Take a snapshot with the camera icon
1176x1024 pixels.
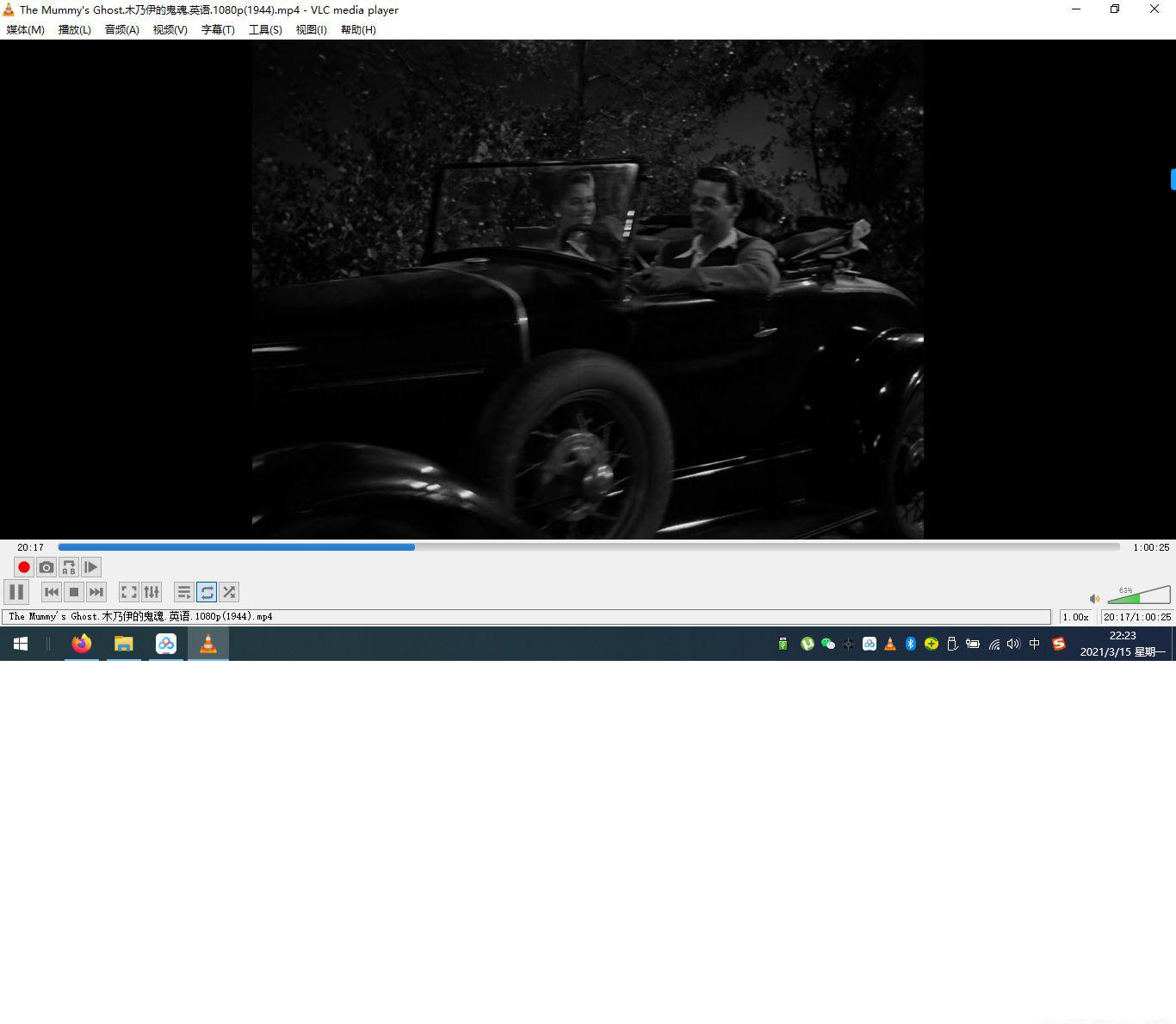point(46,567)
